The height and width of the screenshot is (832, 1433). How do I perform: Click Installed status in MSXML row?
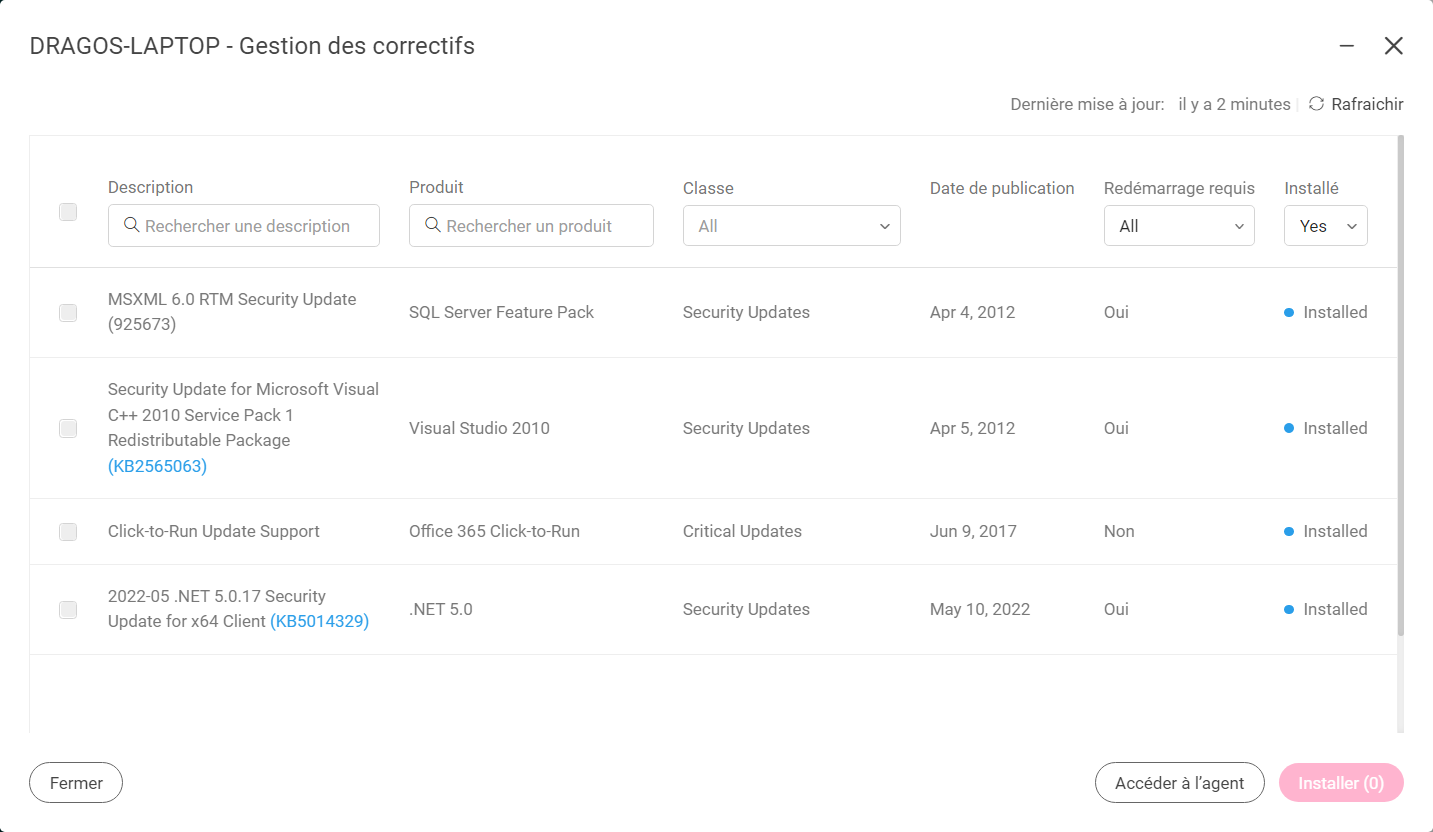pos(1326,312)
